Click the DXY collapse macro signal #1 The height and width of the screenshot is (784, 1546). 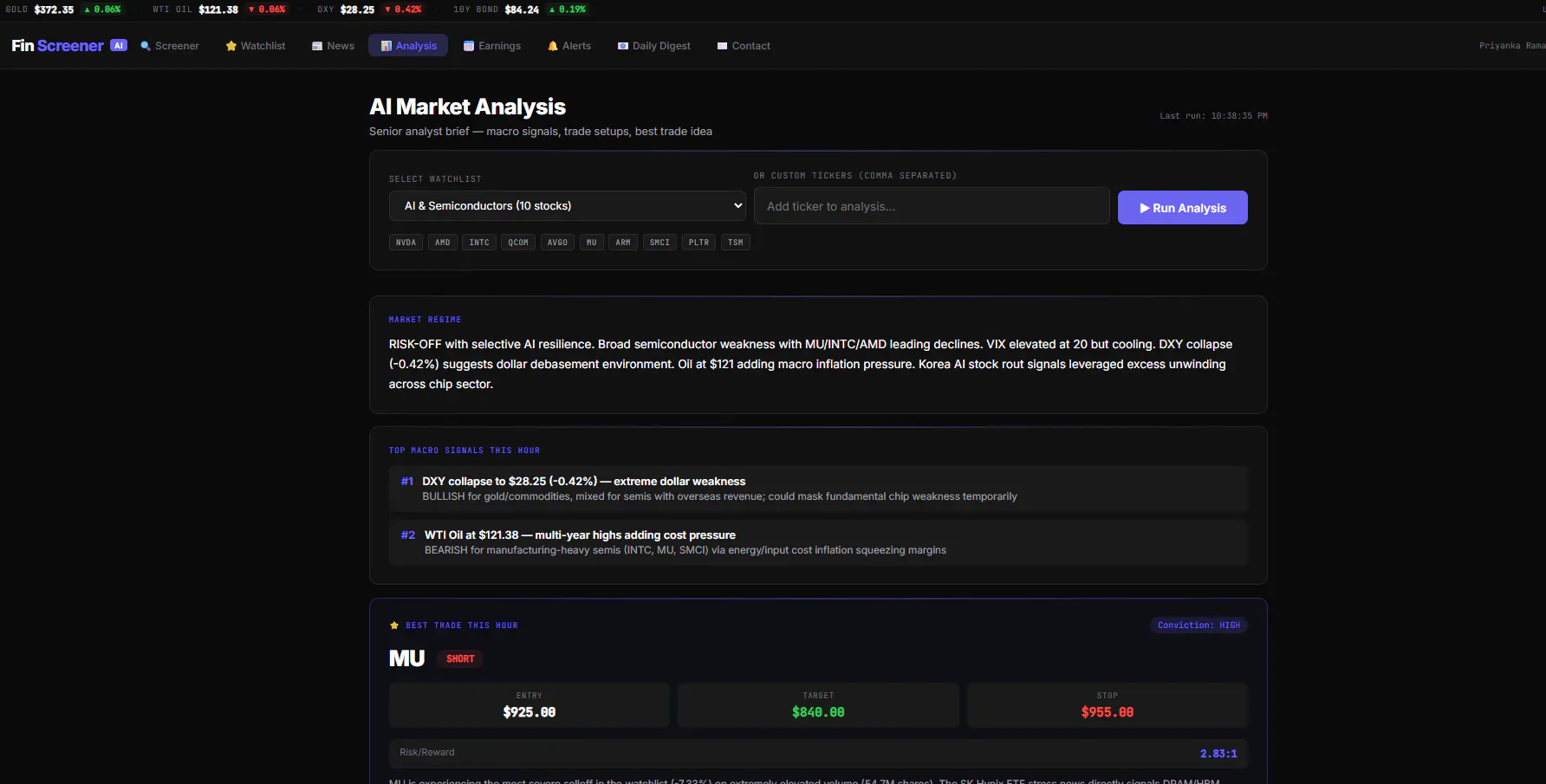point(818,489)
